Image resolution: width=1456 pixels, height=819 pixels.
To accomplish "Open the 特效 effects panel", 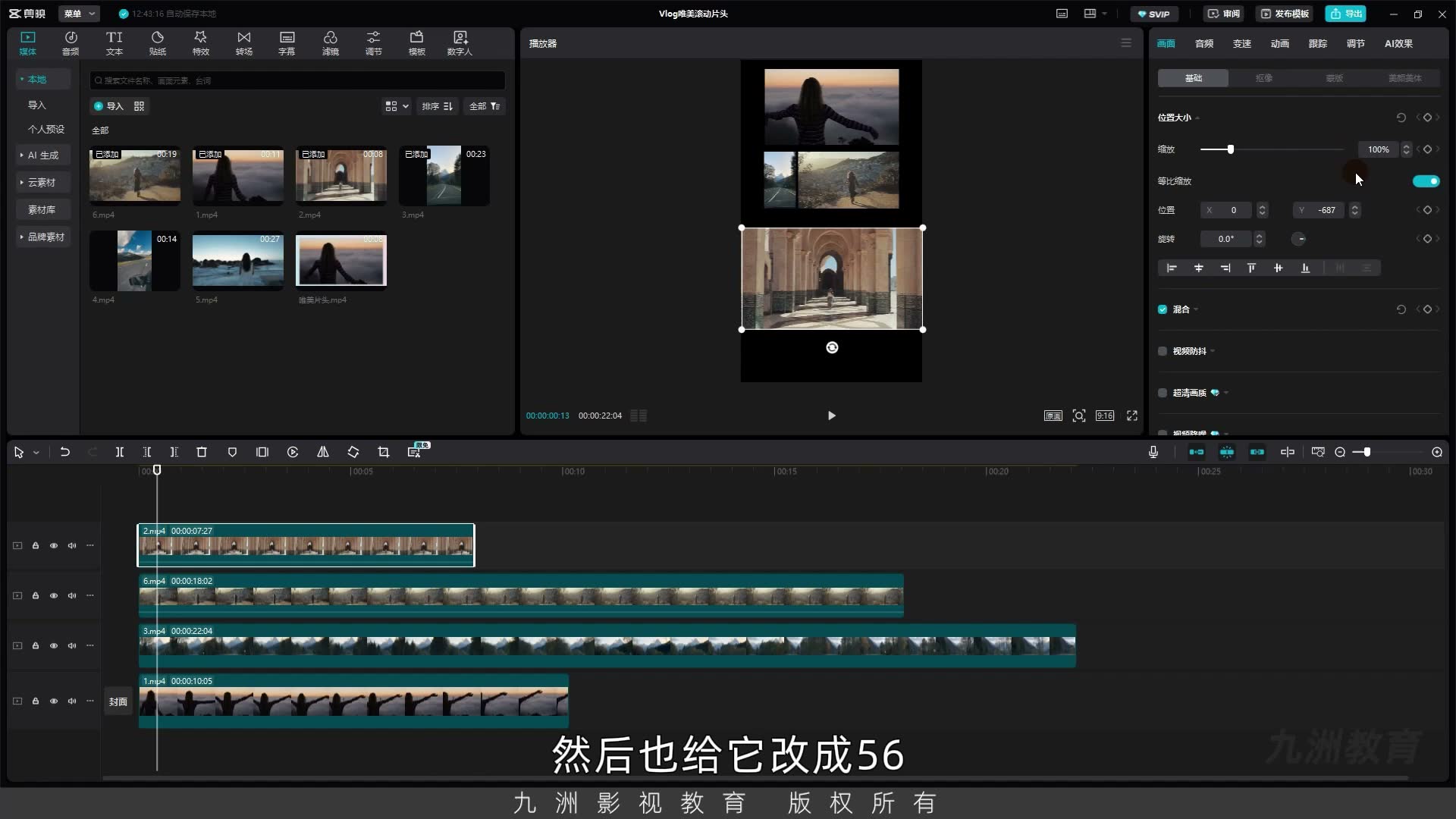I will pyautogui.click(x=201, y=43).
